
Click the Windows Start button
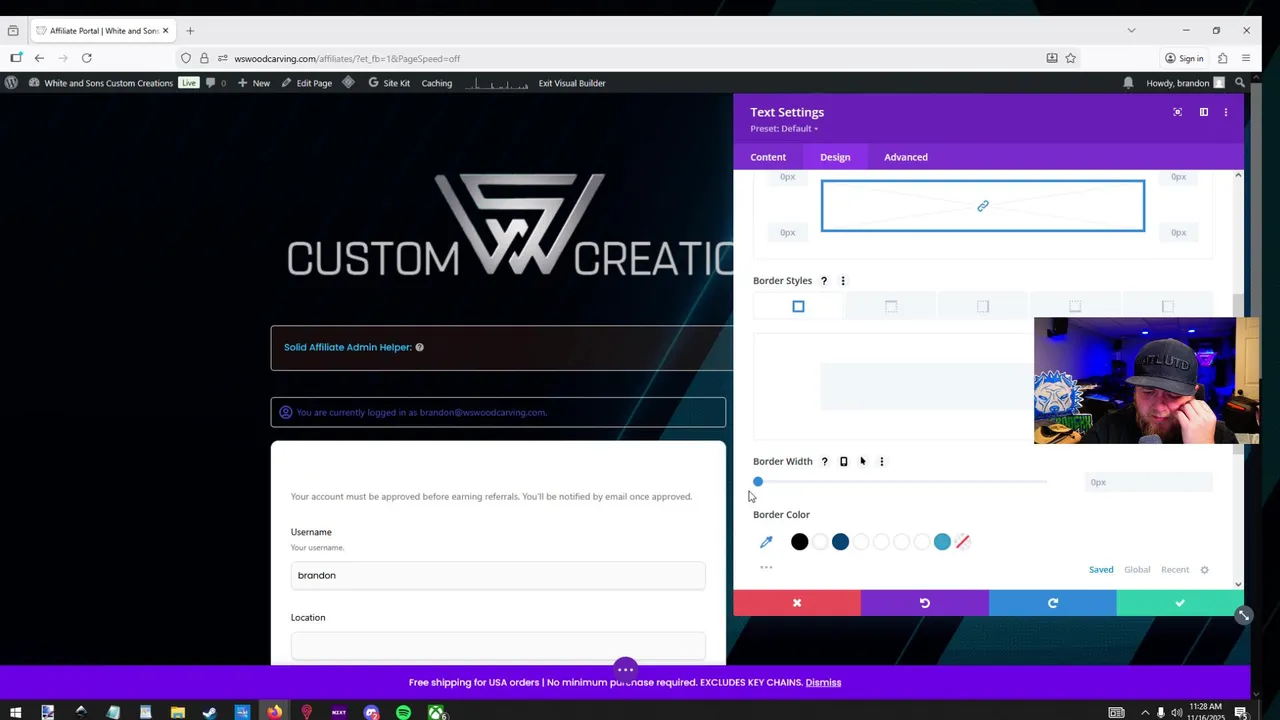click(x=15, y=712)
